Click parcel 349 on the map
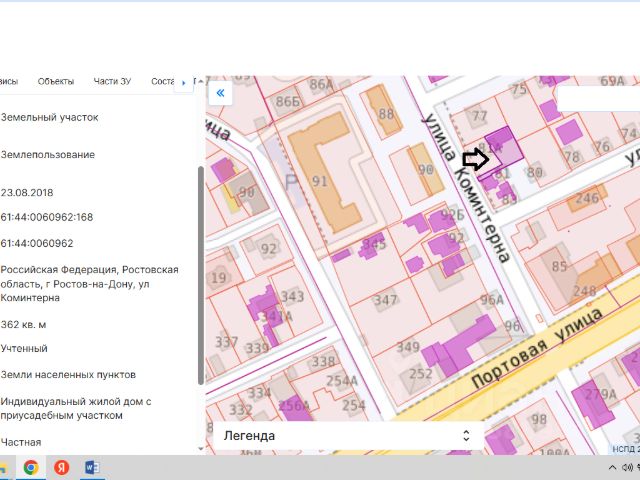640x480 pixels. coord(408,347)
